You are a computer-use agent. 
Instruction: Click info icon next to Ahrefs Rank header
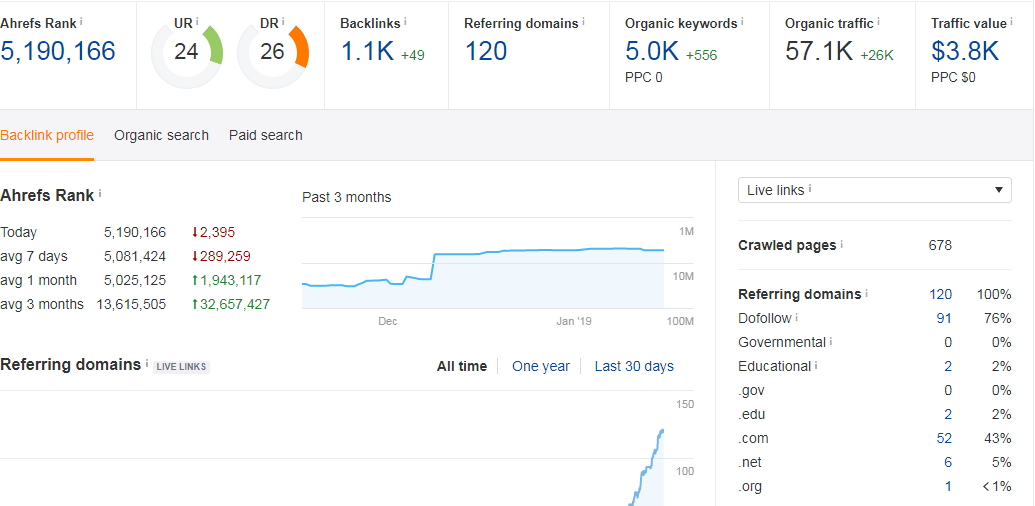tap(81, 21)
